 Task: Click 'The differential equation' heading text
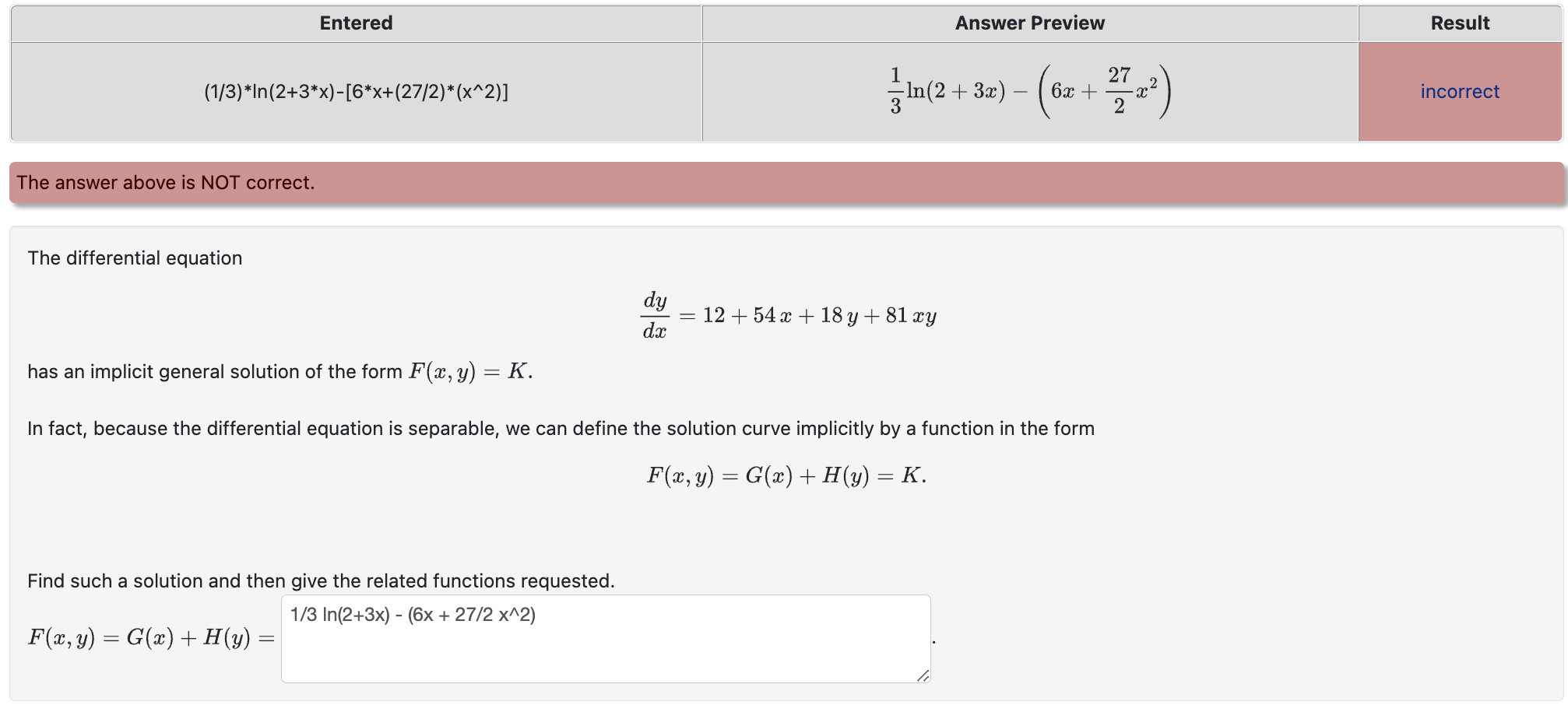(x=134, y=258)
